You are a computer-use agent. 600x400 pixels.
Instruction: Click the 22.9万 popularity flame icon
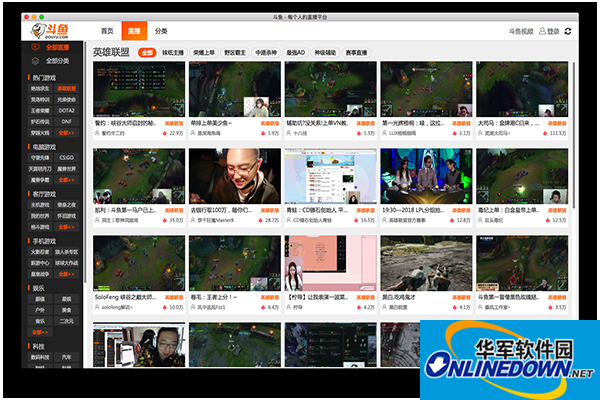[x=165, y=133]
